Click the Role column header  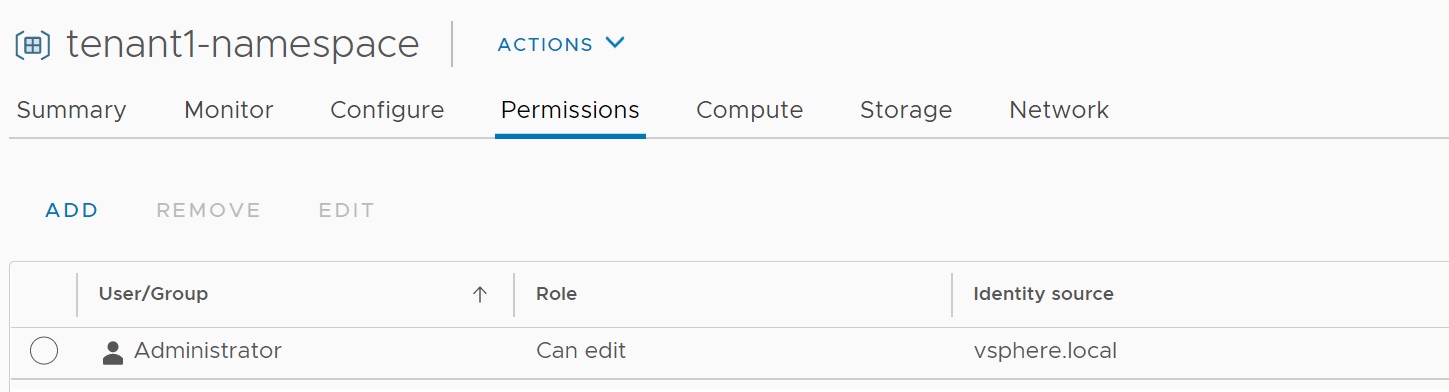point(557,294)
